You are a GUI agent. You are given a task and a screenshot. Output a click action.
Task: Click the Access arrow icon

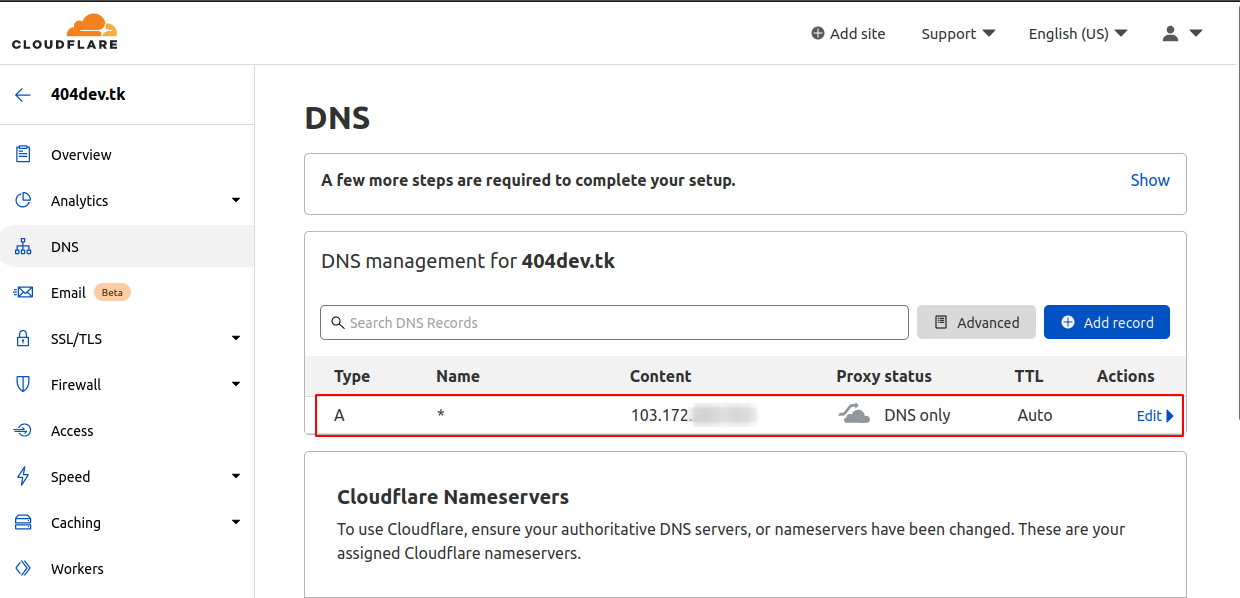click(x=23, y=430)
